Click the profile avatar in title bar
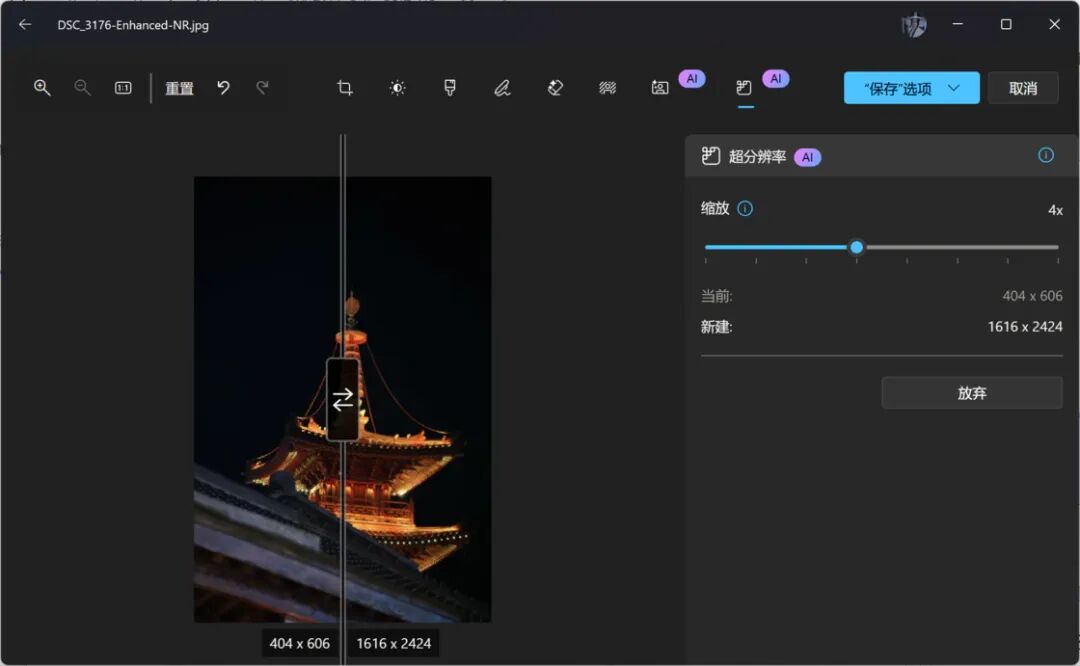 tap(913, 25)
